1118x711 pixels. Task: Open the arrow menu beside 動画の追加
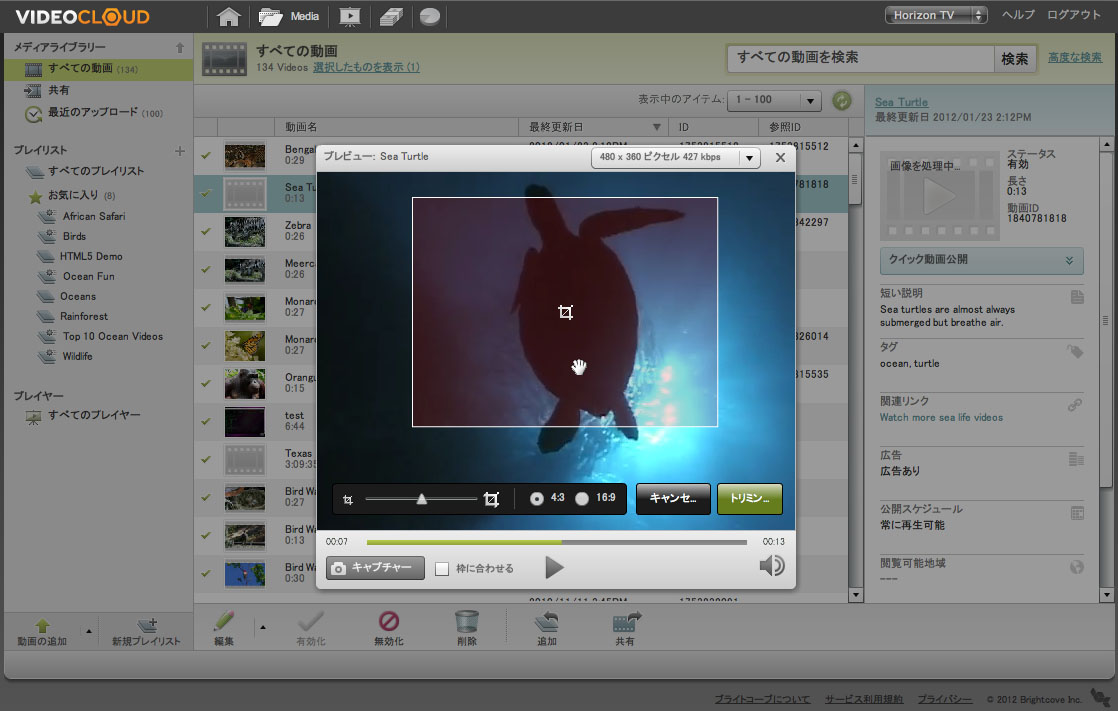[x=88, y=631]
